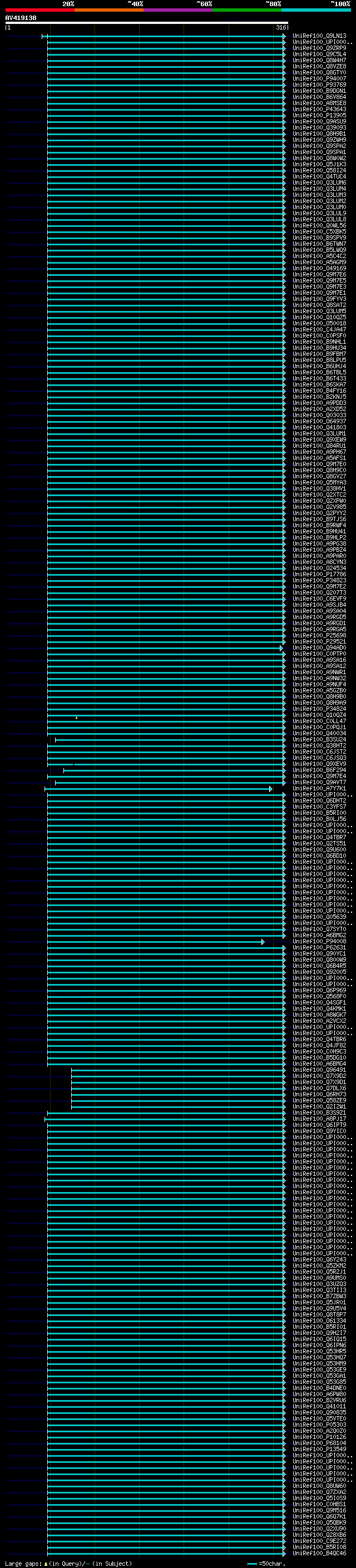Select the AV419138 query sequence label
Viewport: 356px width, 1568px height.
pyautogui.click(x=21, y=18)
